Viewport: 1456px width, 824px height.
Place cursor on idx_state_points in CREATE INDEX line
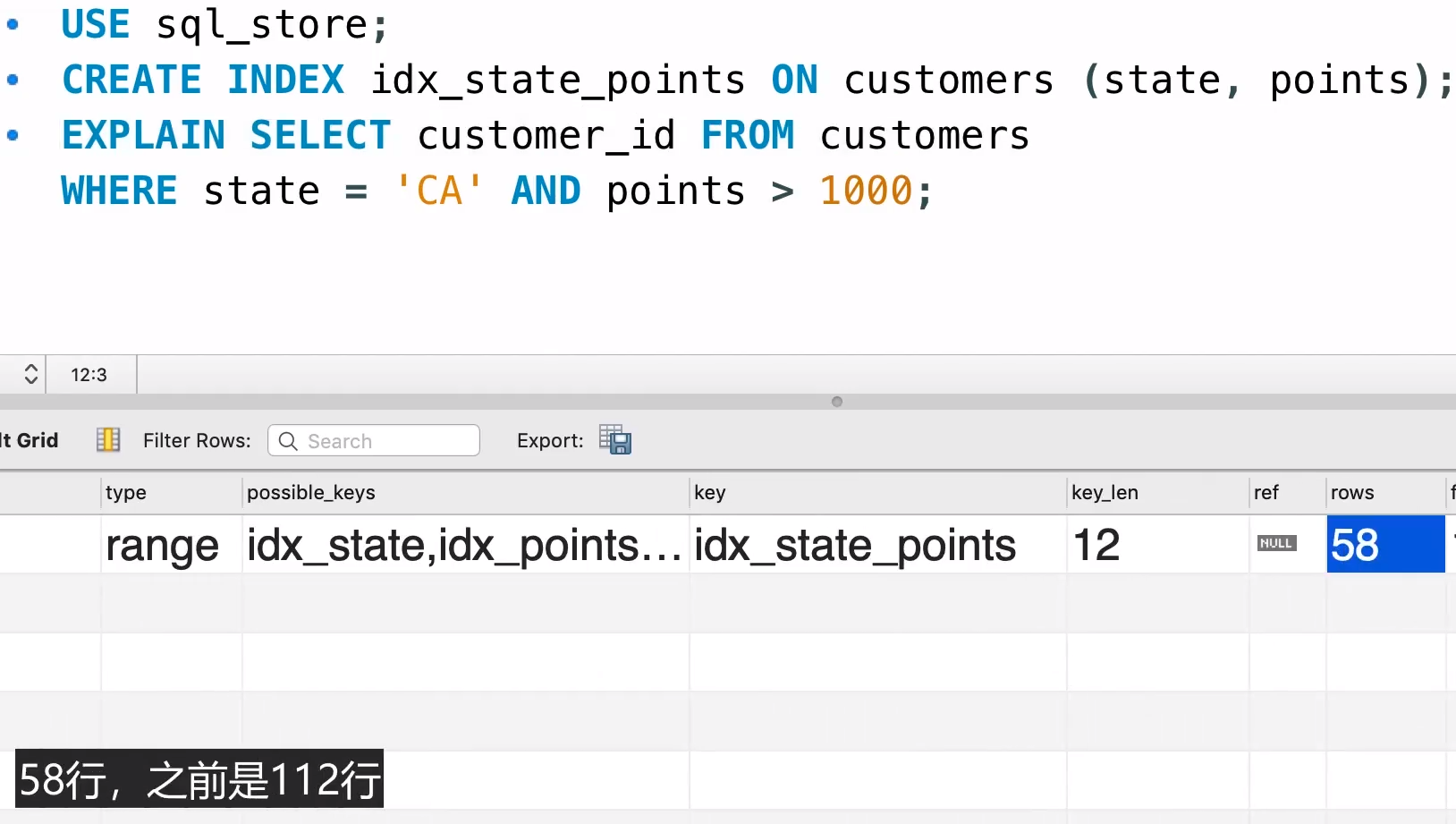(x=557, y=81)
